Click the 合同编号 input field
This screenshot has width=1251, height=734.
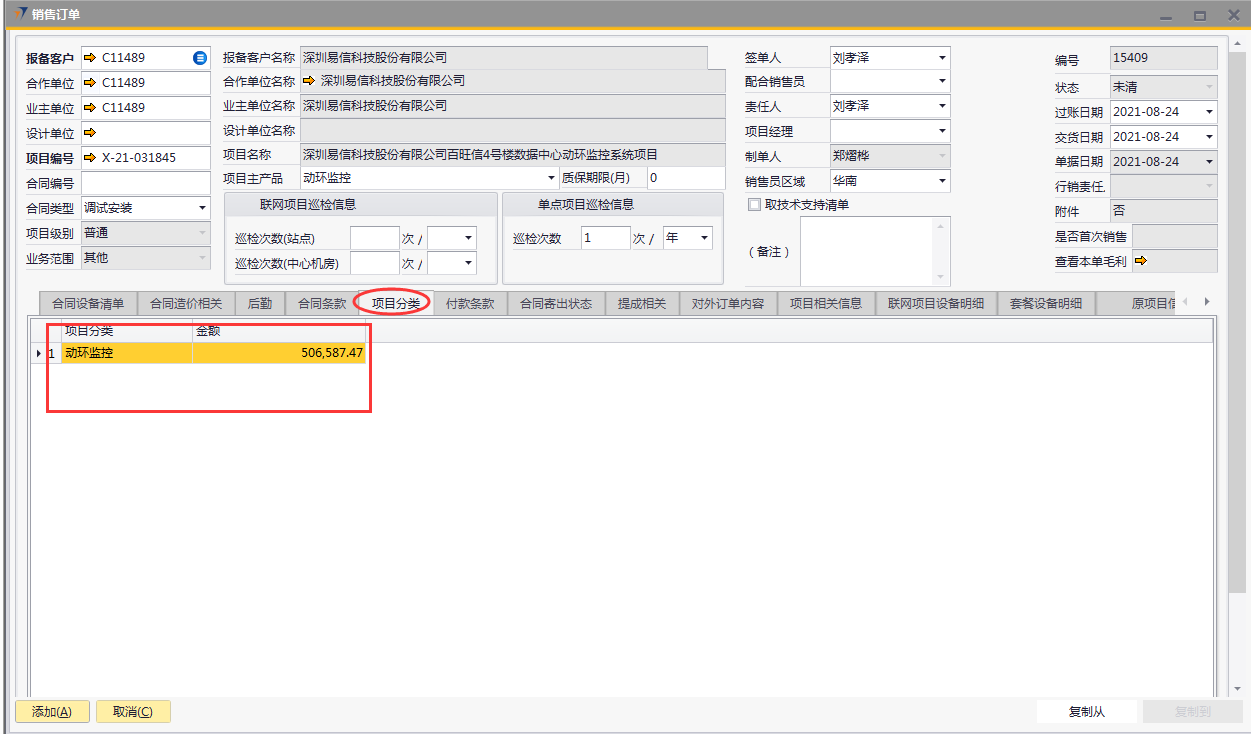click(x=146, y=183)
